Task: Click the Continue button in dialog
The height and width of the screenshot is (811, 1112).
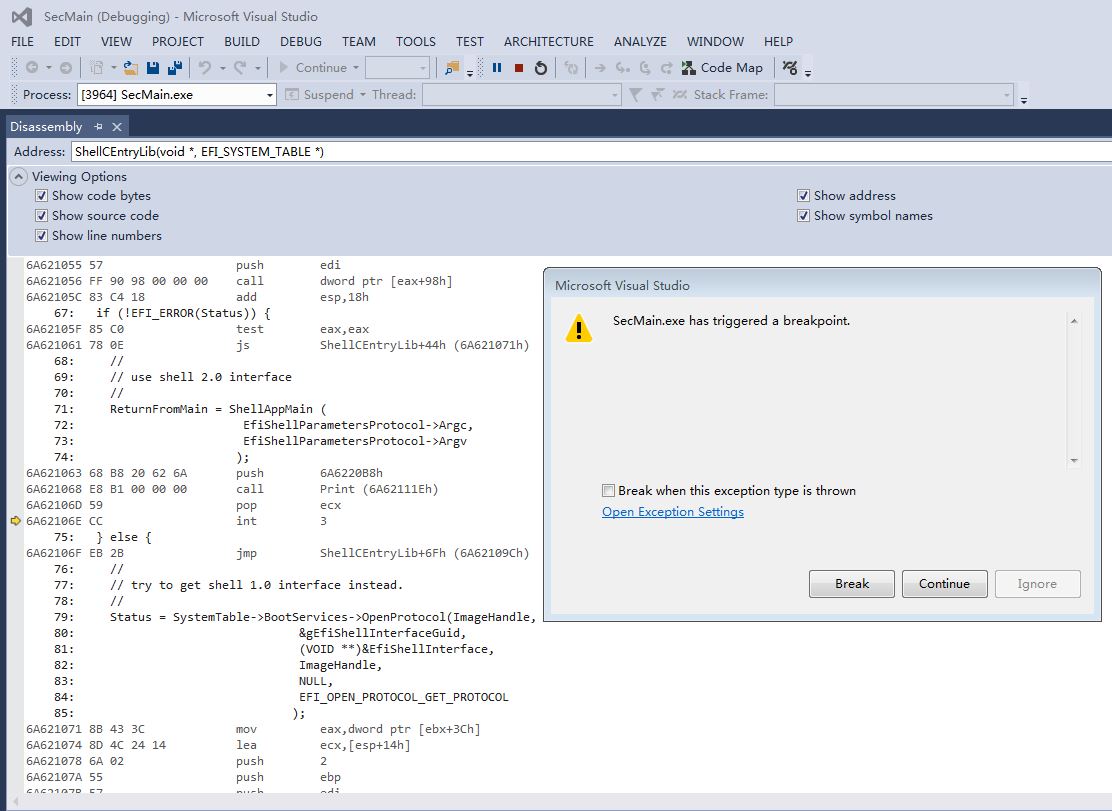Action: click(945, 583)
